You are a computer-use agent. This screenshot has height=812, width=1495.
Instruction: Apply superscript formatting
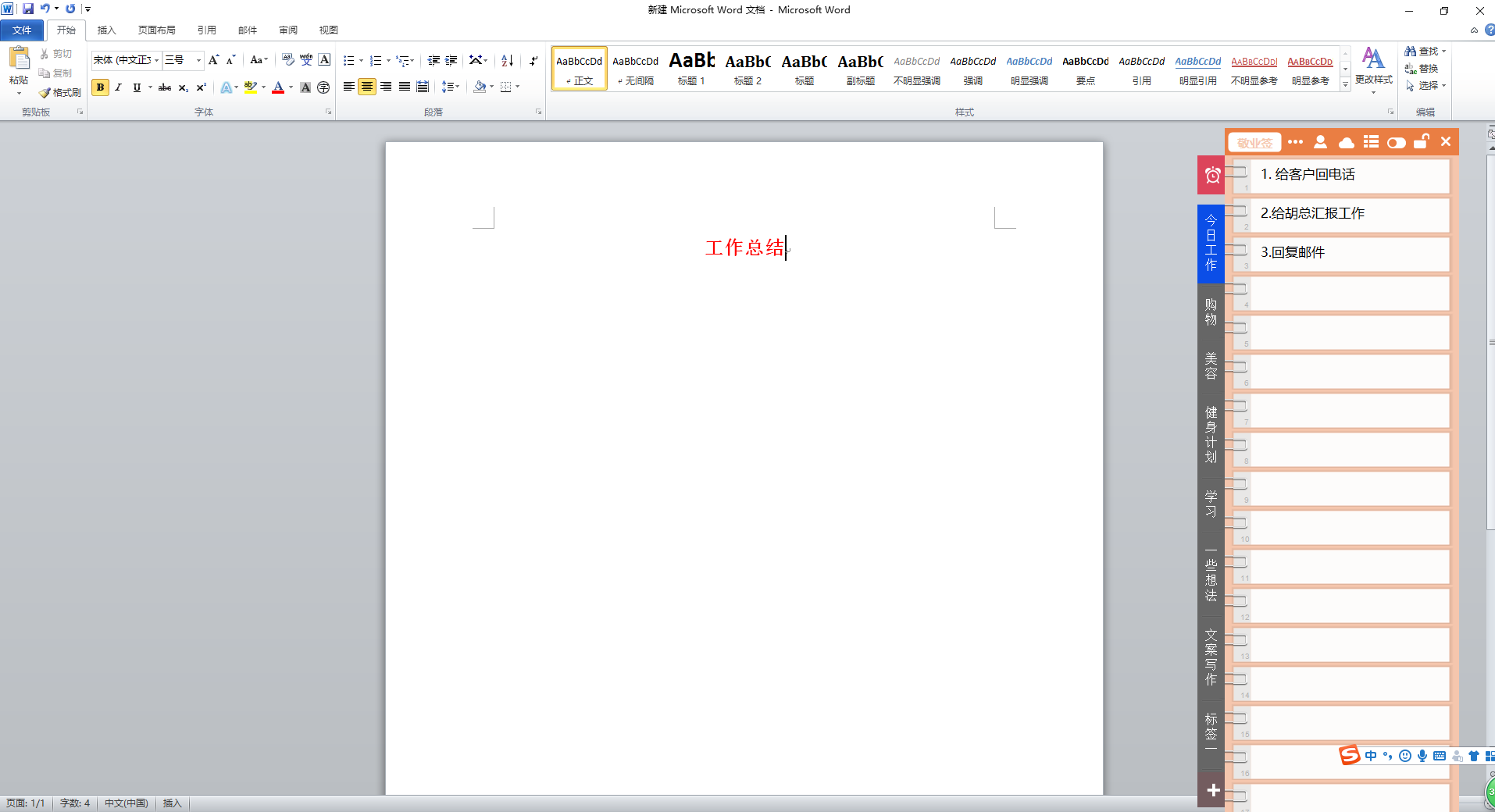point(202,87)
